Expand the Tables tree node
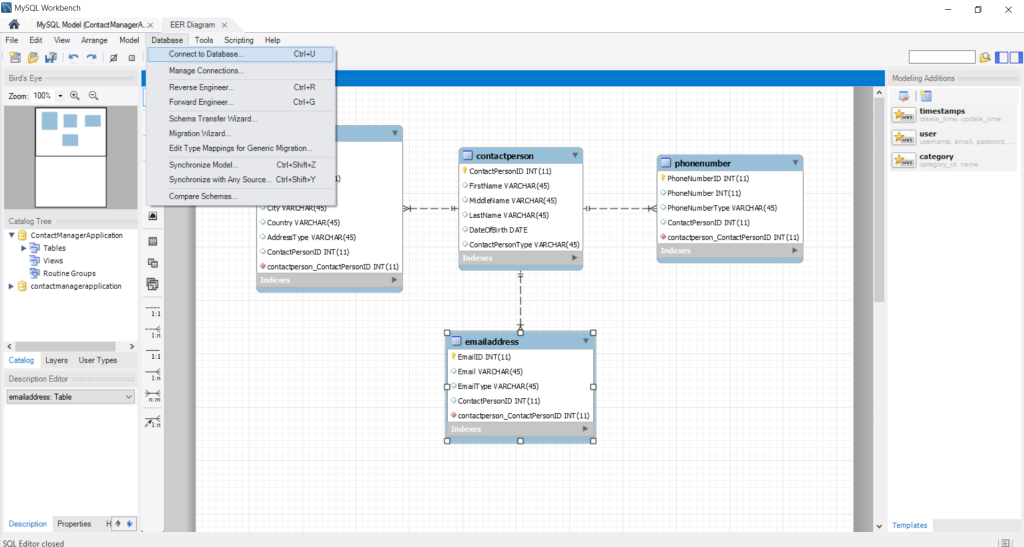Screen dimensions: 1024x547 [x=24, y=248]
